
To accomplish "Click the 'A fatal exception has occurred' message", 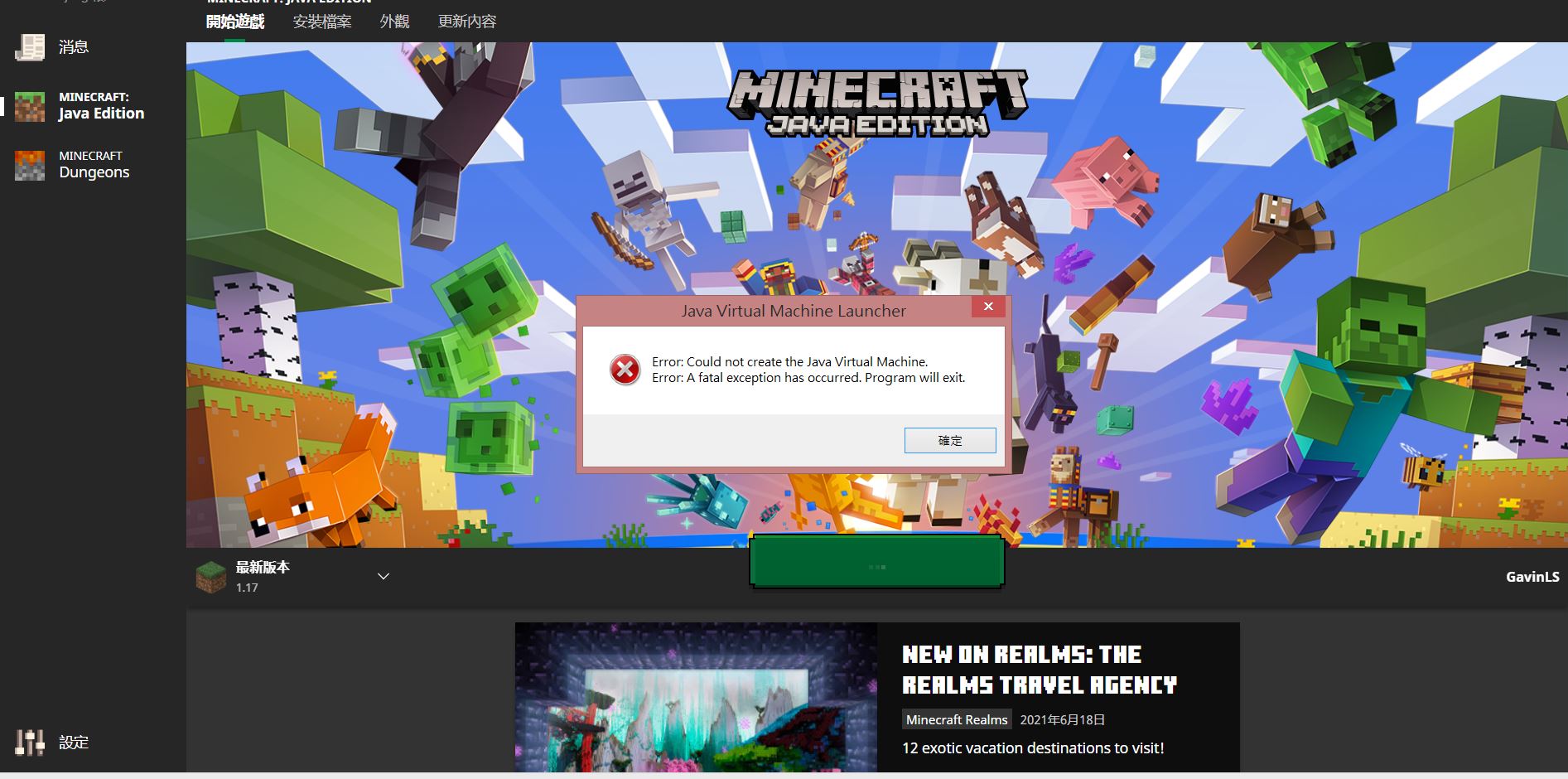I will coord(808,378).
